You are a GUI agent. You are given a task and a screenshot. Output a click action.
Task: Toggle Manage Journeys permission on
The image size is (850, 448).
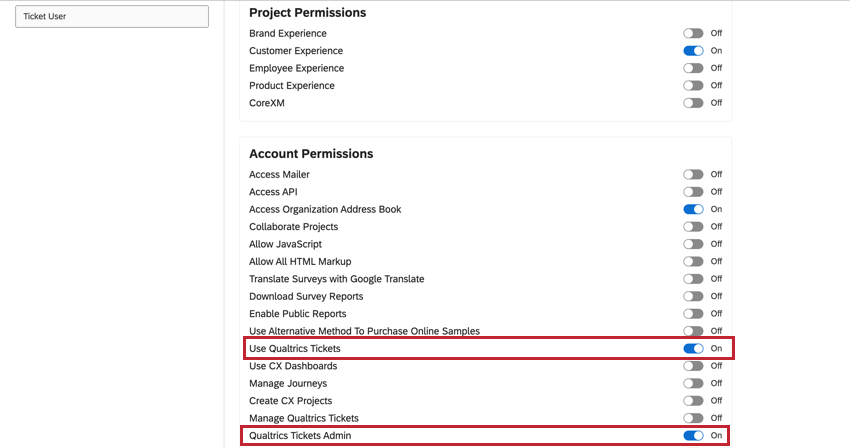click(693, 383)
